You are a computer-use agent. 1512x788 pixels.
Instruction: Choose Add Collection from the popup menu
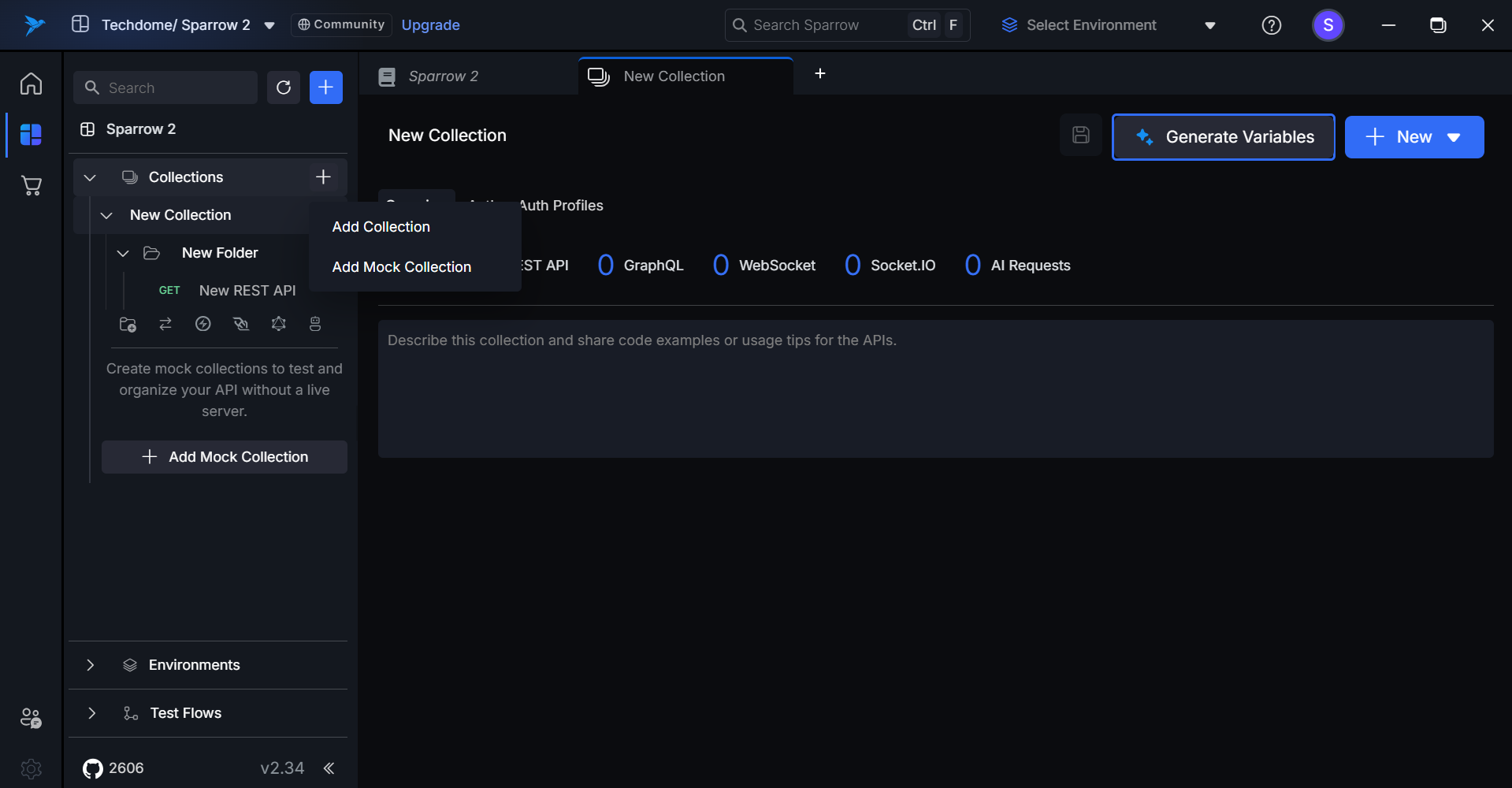381,227
